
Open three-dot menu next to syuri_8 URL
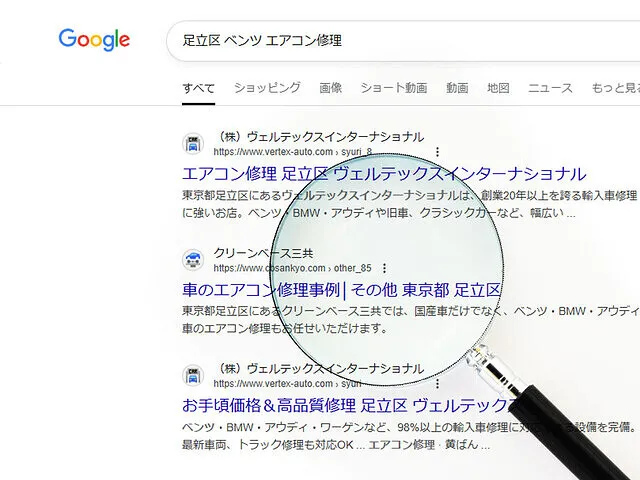tap(438, 152)
